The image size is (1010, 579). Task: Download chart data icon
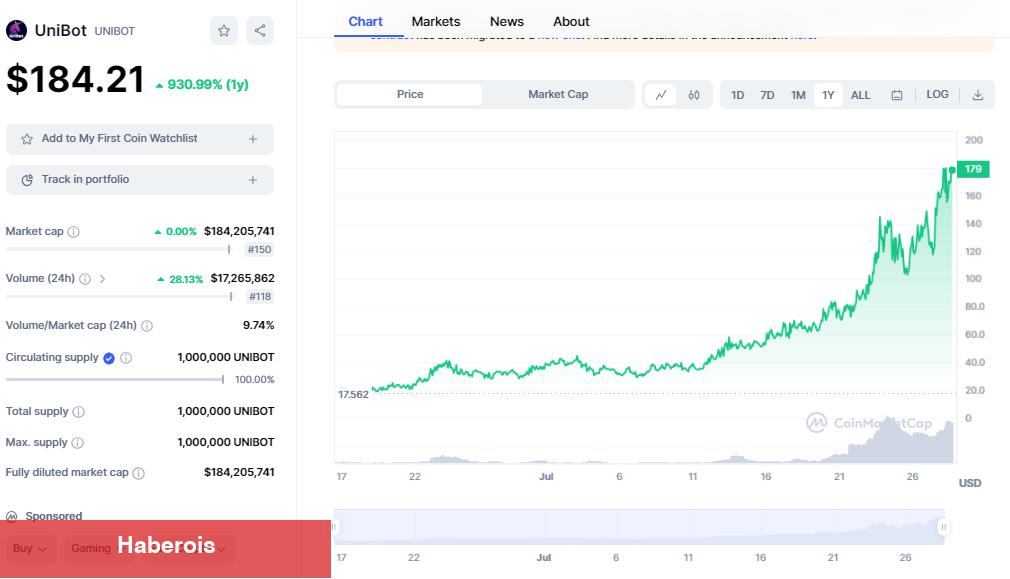[x=978, y=95]
